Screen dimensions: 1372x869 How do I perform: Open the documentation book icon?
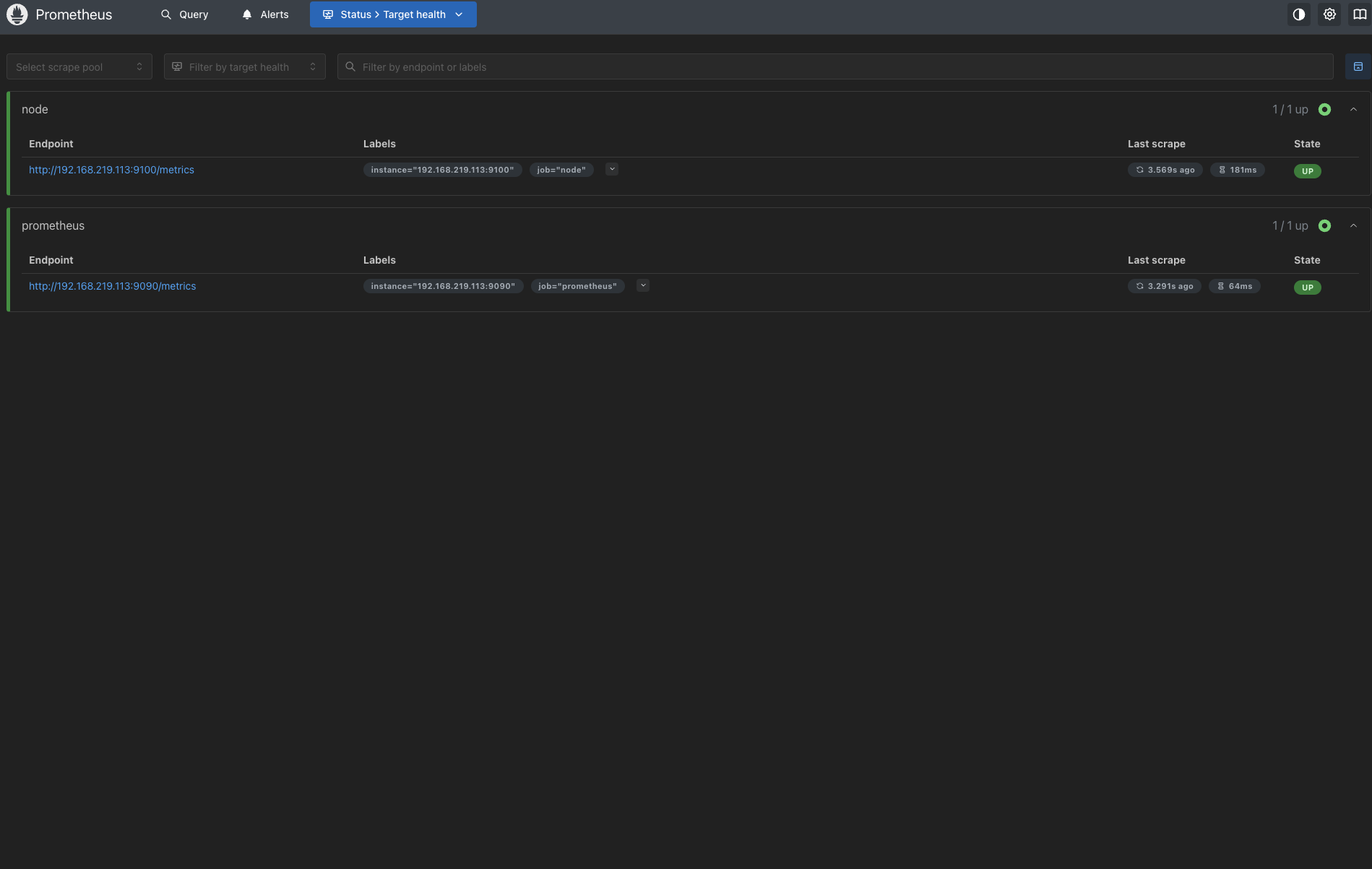1360,14
